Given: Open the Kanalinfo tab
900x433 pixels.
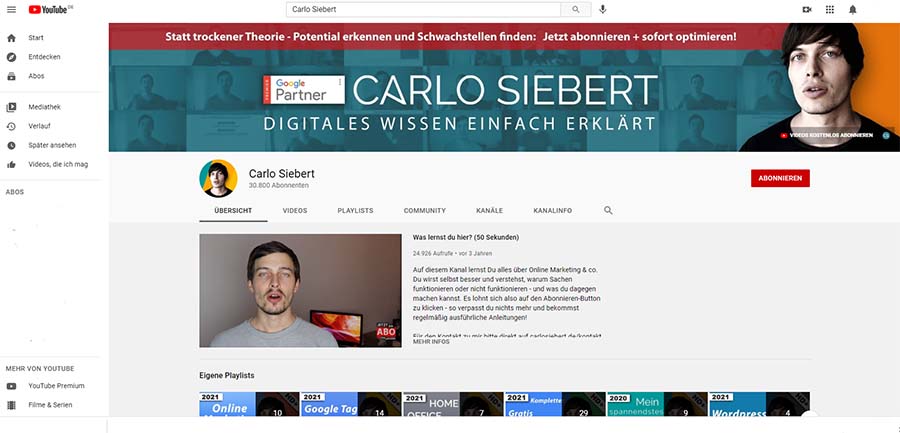Looking at the screenshot, I should [x=553, y=211].
